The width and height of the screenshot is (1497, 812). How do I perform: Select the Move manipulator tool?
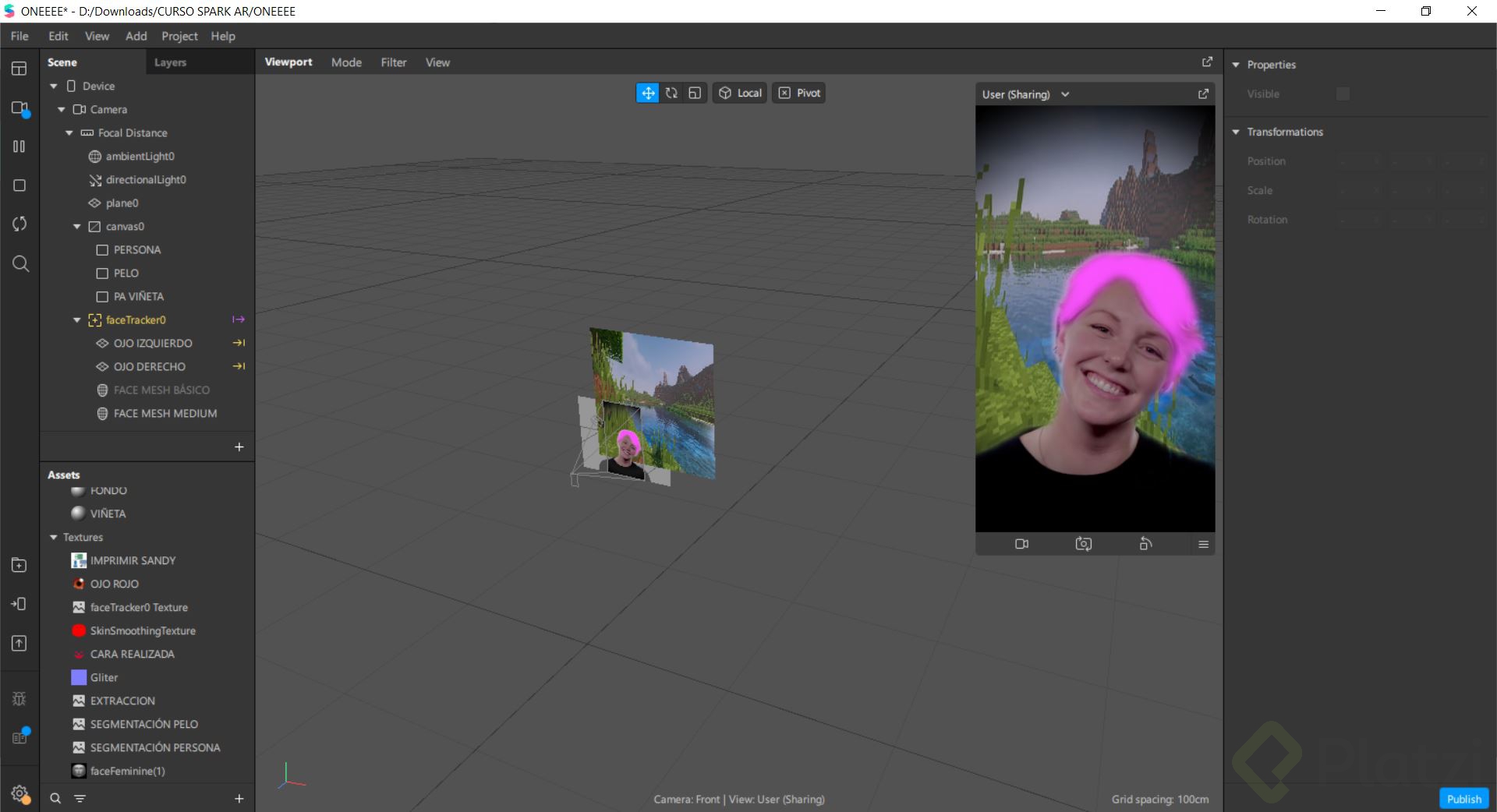[647, 93]
